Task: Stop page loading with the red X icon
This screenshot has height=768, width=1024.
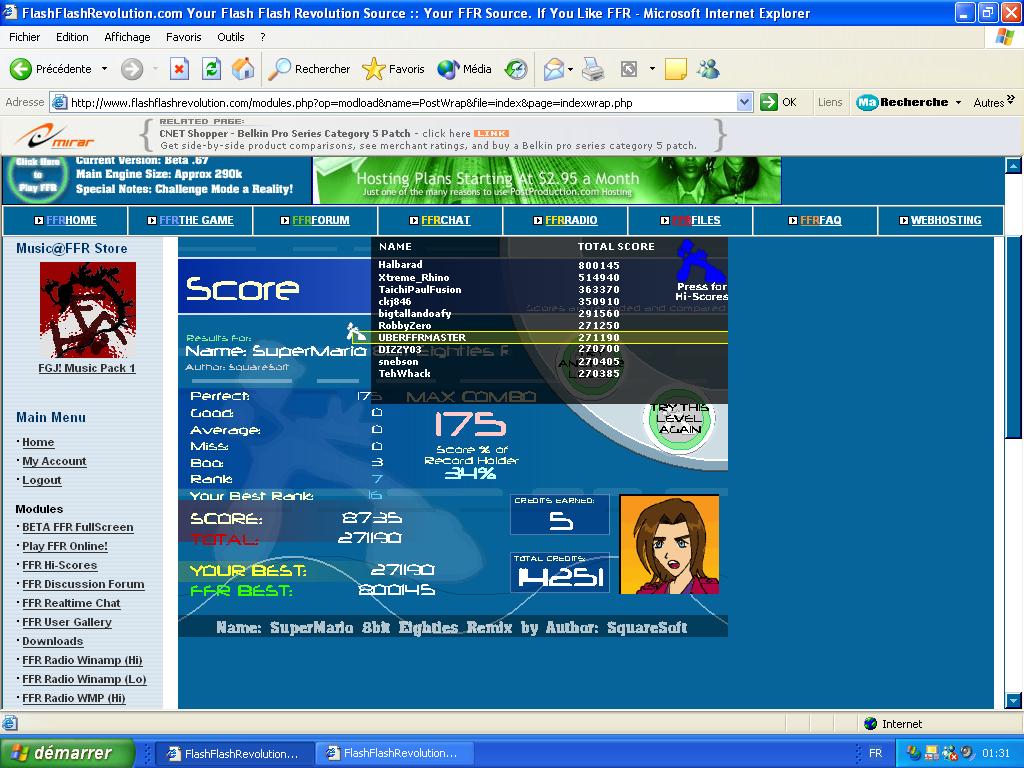Action: pyautogui.click(x=180, y=69)
